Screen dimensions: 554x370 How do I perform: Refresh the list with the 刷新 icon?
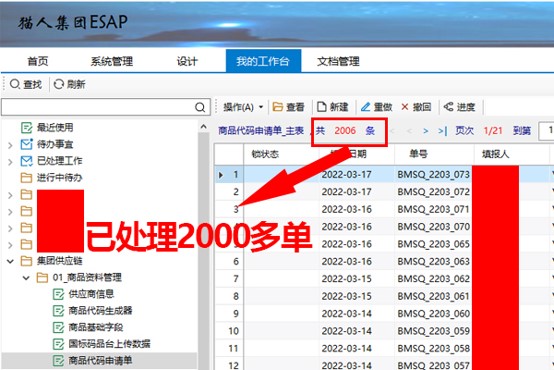click(59, 84)
